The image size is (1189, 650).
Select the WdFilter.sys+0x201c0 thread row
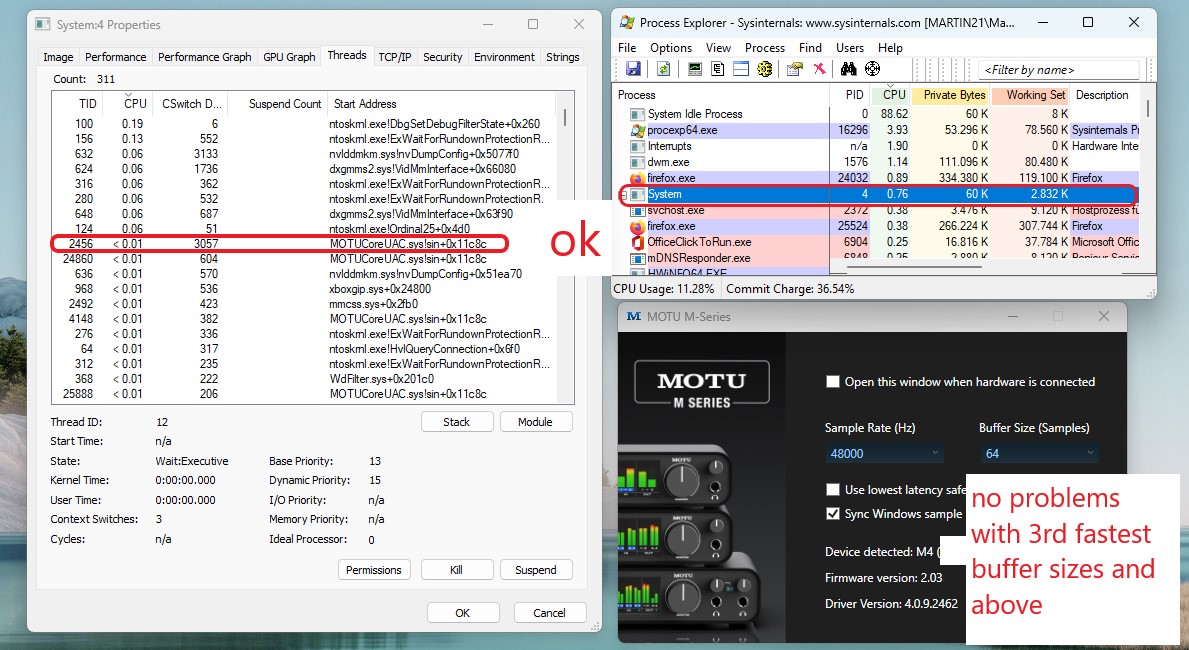[x=303, y=379]
